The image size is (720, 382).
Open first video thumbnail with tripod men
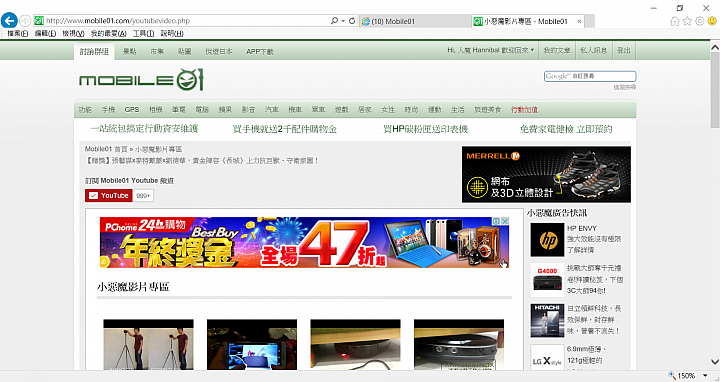point(148,345)
